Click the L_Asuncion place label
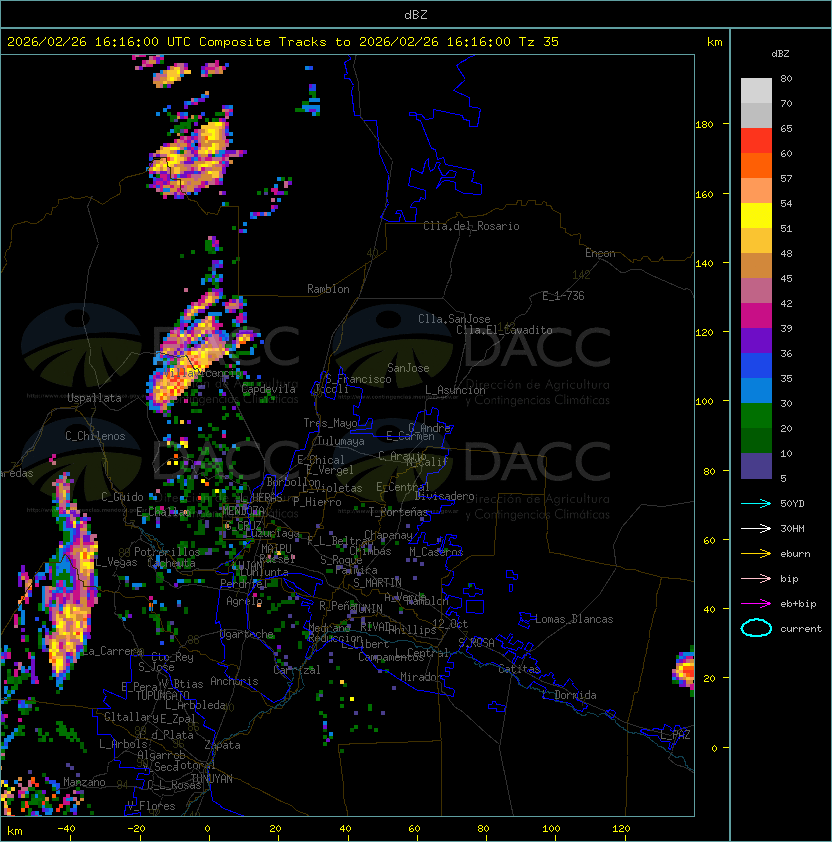This screenshot has height=842, width=832. [x=455, y=390]
